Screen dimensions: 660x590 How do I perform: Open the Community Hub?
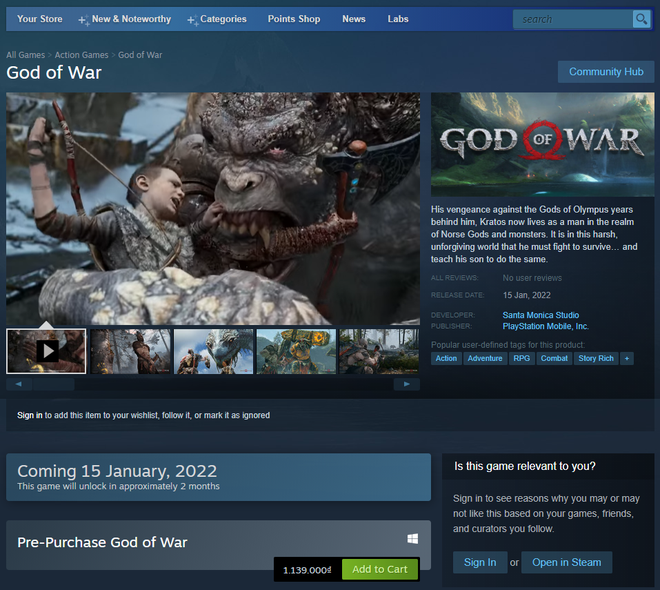tap(606, 72)
